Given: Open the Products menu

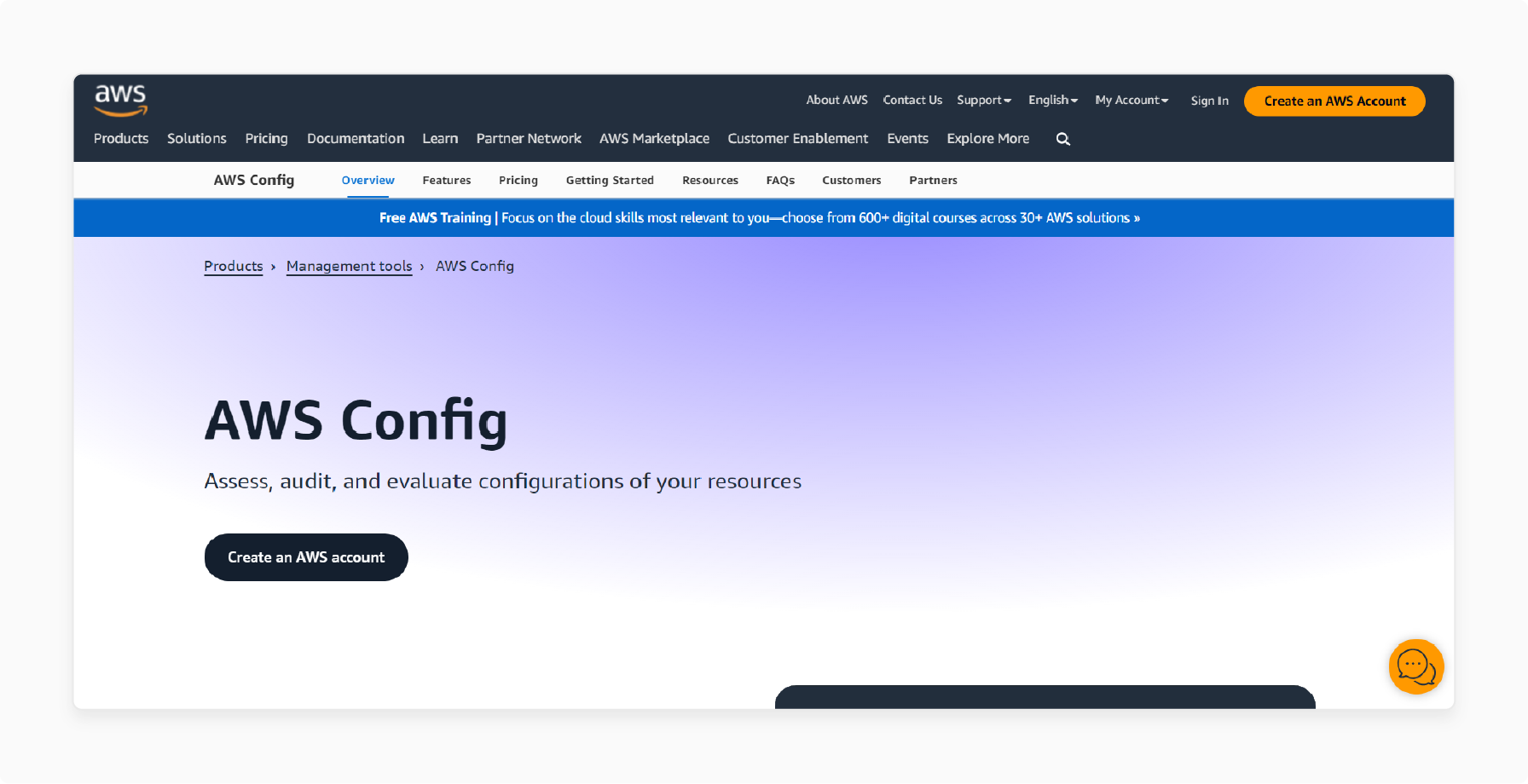Looking at the screenshot, I should click(121, 139).
